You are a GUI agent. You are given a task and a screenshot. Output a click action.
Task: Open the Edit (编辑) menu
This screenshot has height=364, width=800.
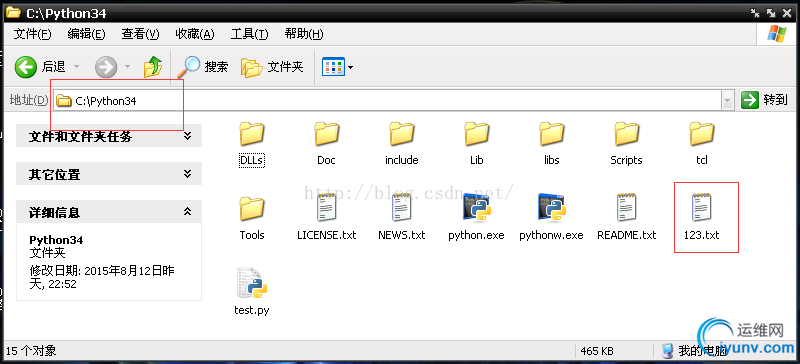coord(86,34)
